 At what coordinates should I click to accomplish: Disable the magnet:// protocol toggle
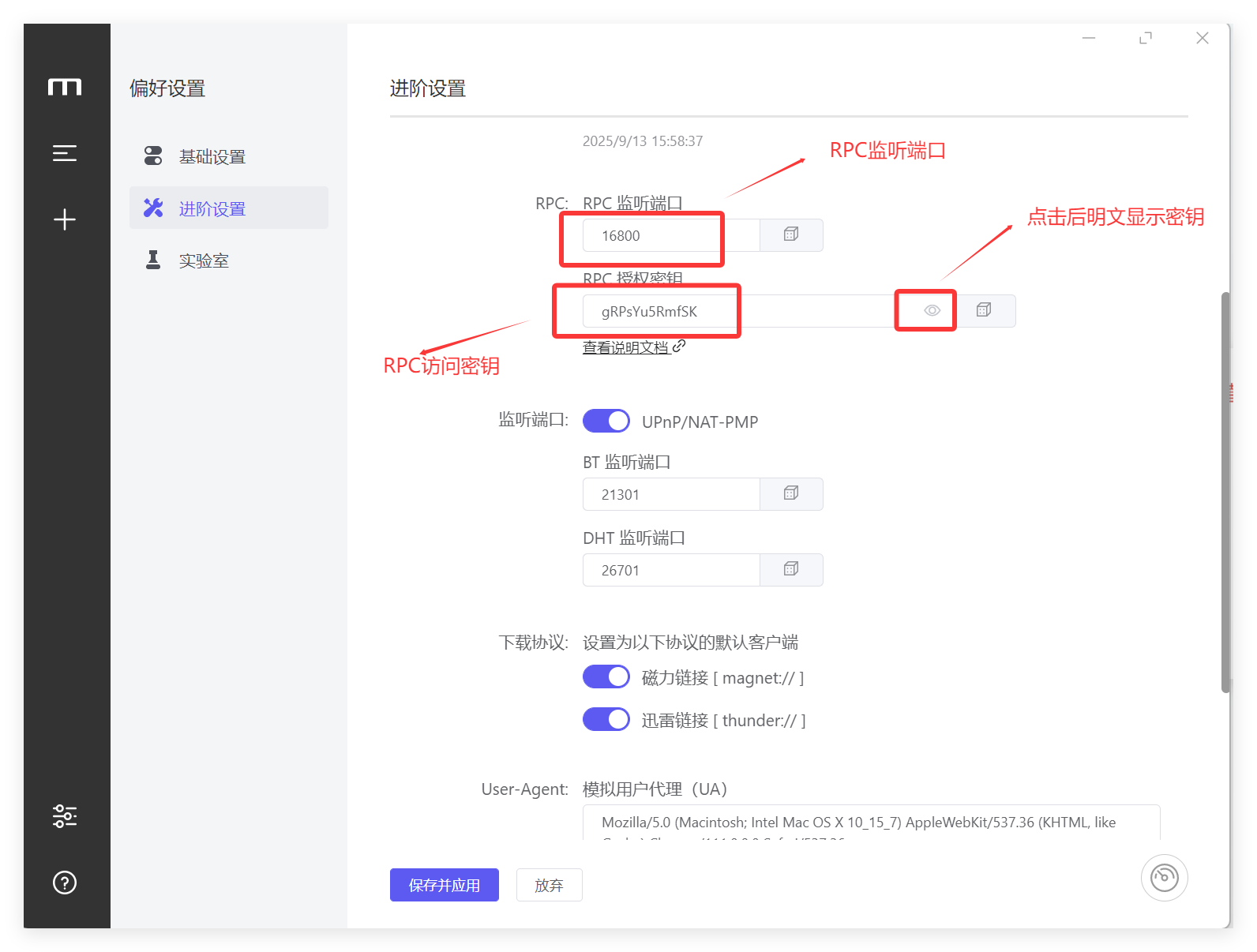pos(606,677)
